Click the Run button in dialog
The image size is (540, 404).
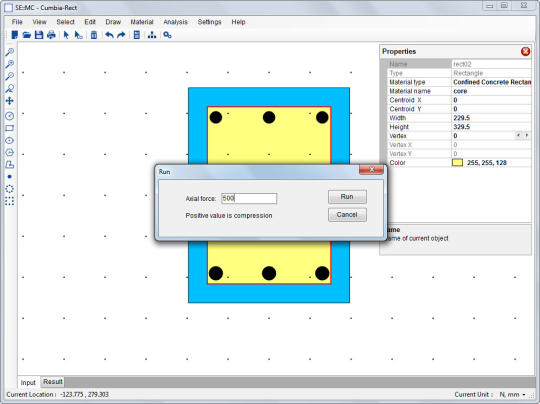coord(347,197)
